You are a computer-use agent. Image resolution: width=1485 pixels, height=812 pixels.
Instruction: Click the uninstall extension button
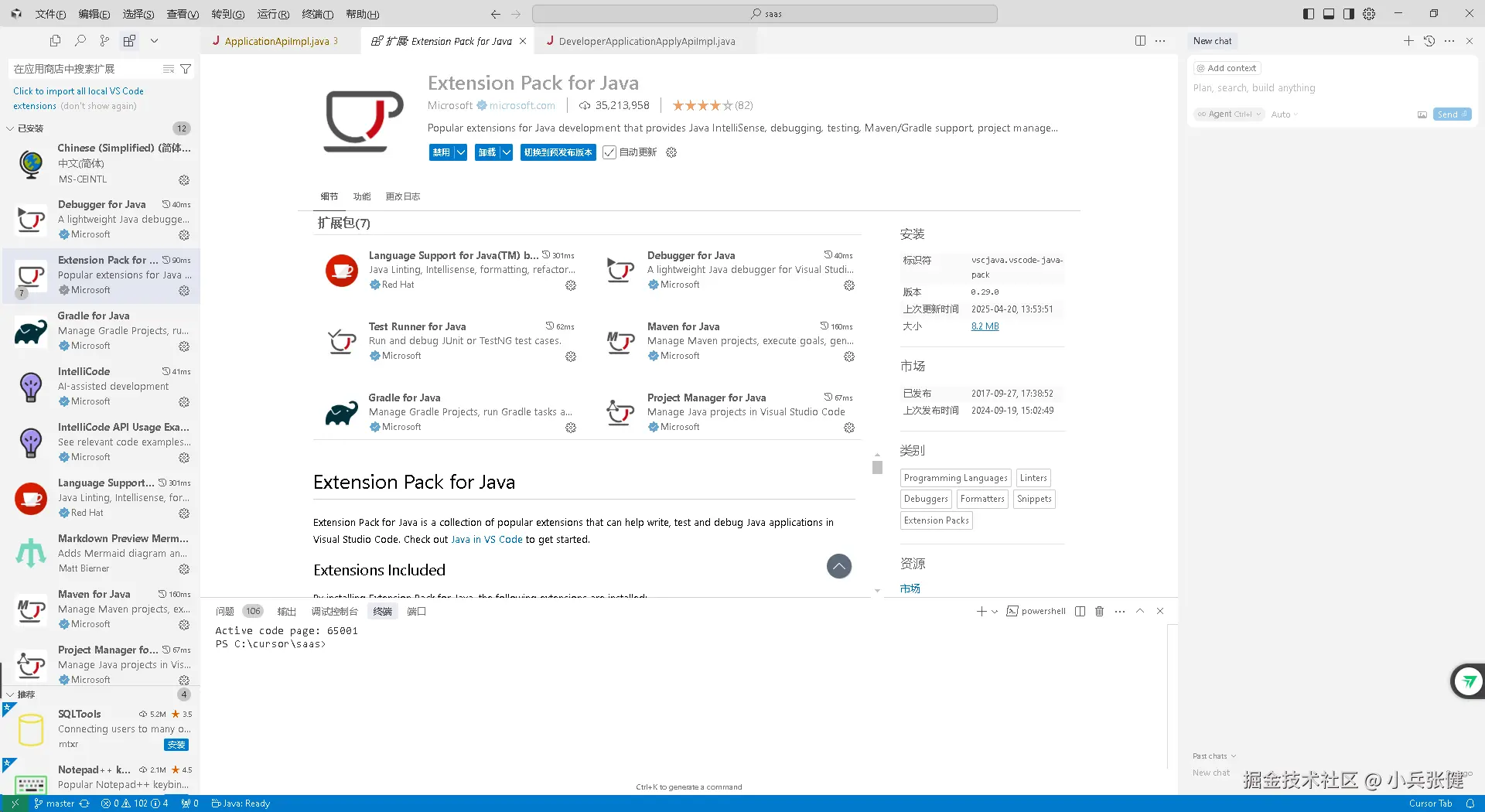(x=486, y=152)
